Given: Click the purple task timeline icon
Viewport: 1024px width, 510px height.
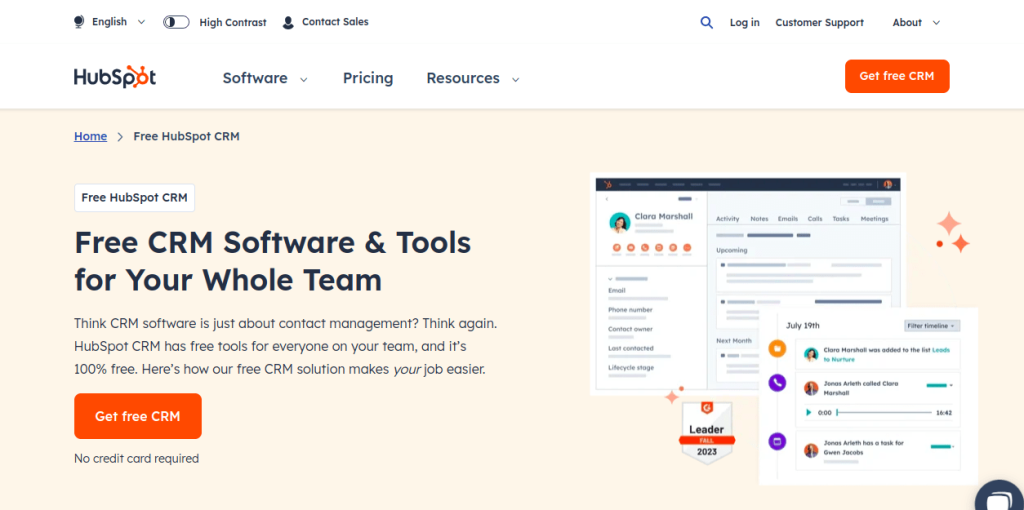Looking at the screenshot, I should point(777,441).
